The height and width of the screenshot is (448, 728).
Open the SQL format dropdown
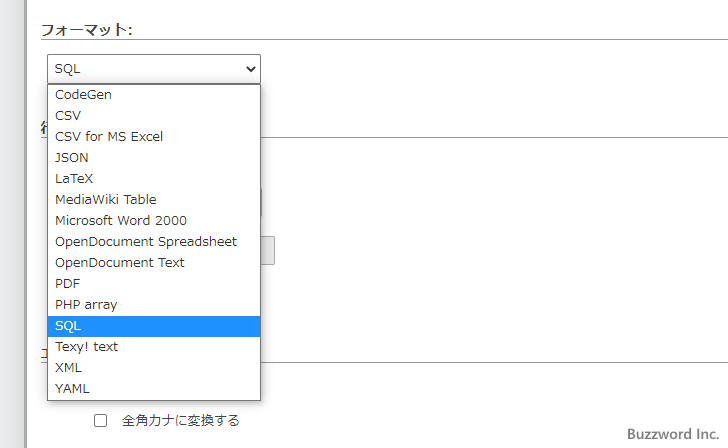154,69
